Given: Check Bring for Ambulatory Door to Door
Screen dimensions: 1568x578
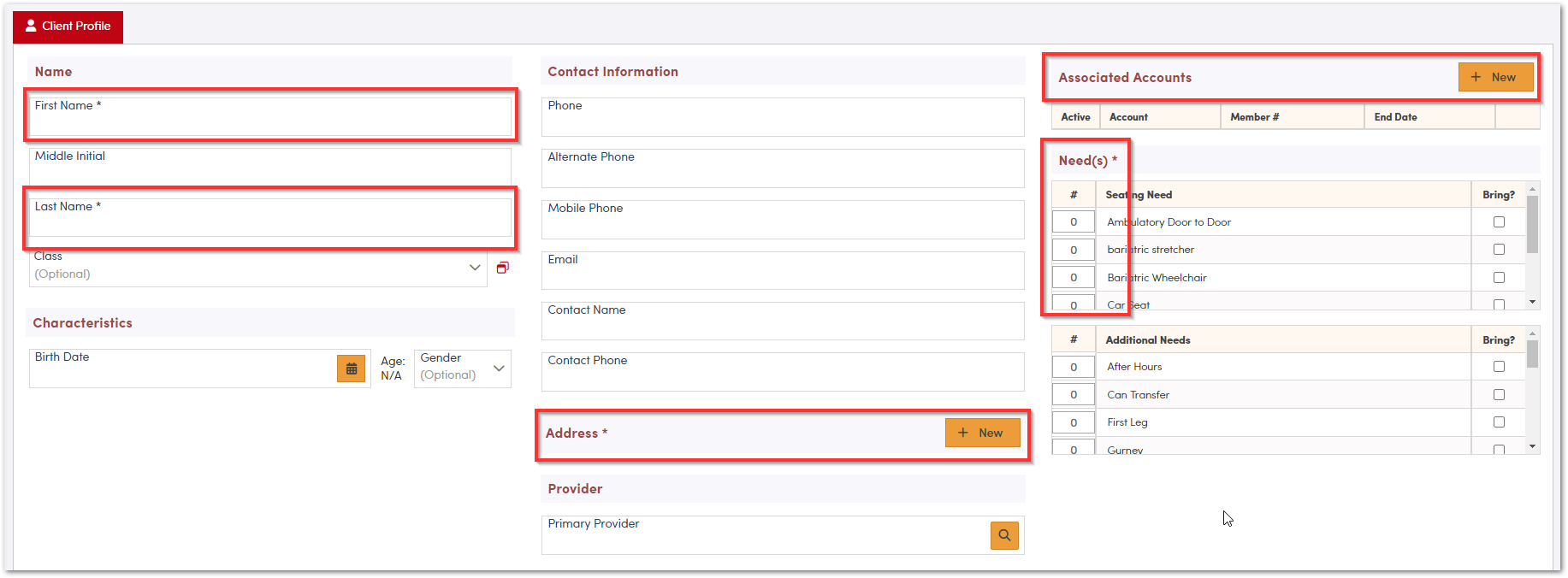Looking at the screenshot, I should click(x=1499, y=222).
